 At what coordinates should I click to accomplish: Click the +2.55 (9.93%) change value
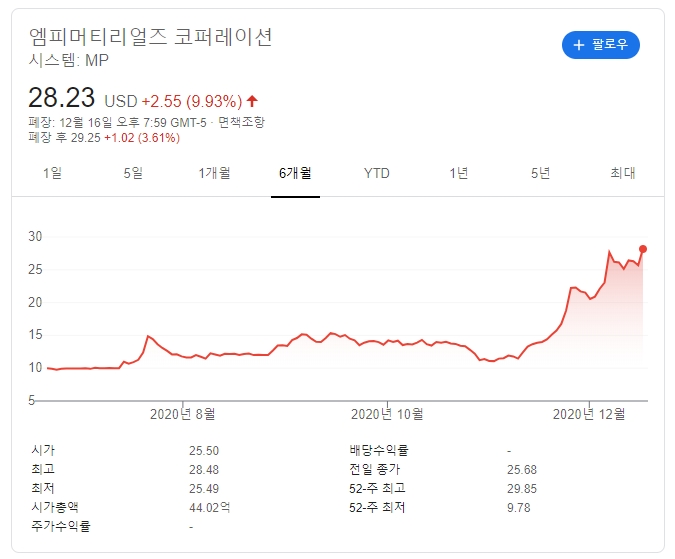[x=192, y=102]
